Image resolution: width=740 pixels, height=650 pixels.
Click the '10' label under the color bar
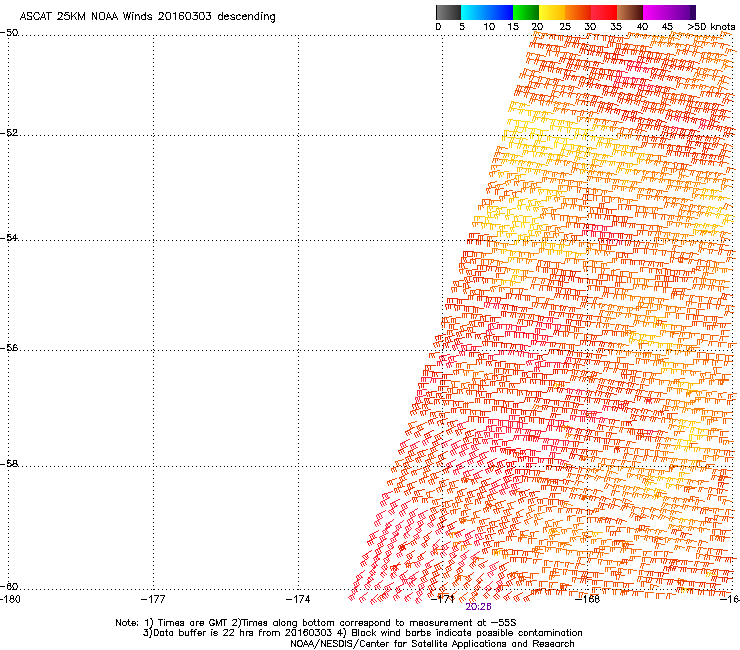489,27
